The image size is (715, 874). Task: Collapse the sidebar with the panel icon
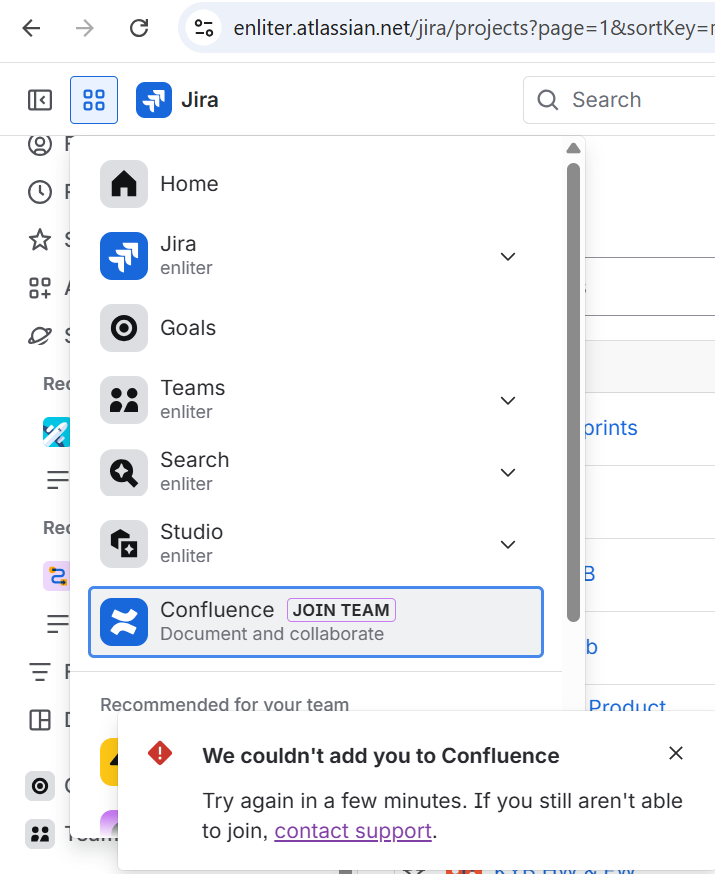click(40, 99)
